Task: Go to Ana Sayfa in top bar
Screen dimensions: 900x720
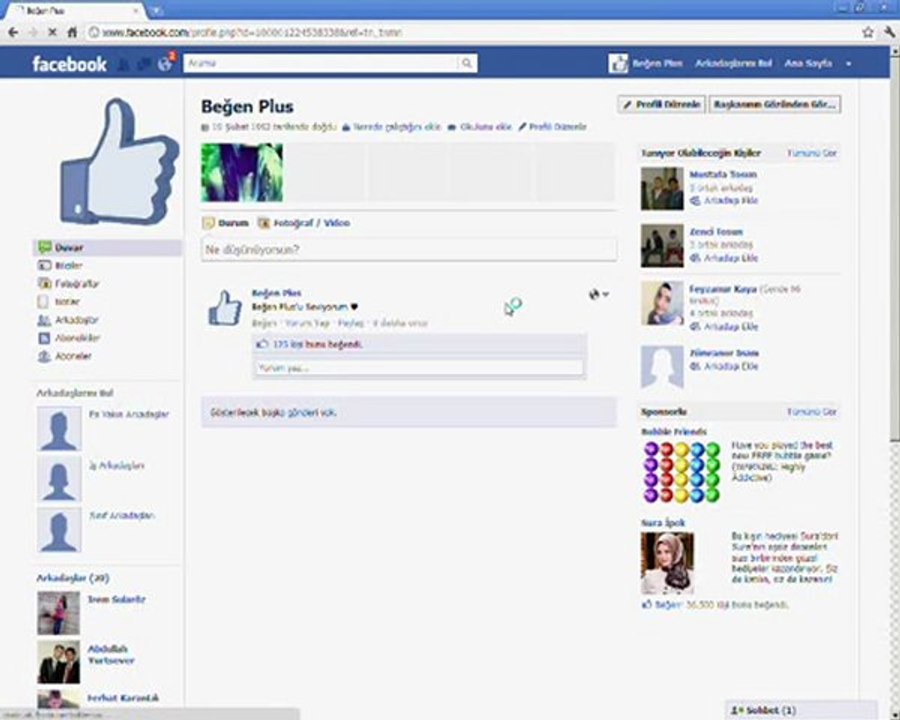Action: [x=808, y=63]
